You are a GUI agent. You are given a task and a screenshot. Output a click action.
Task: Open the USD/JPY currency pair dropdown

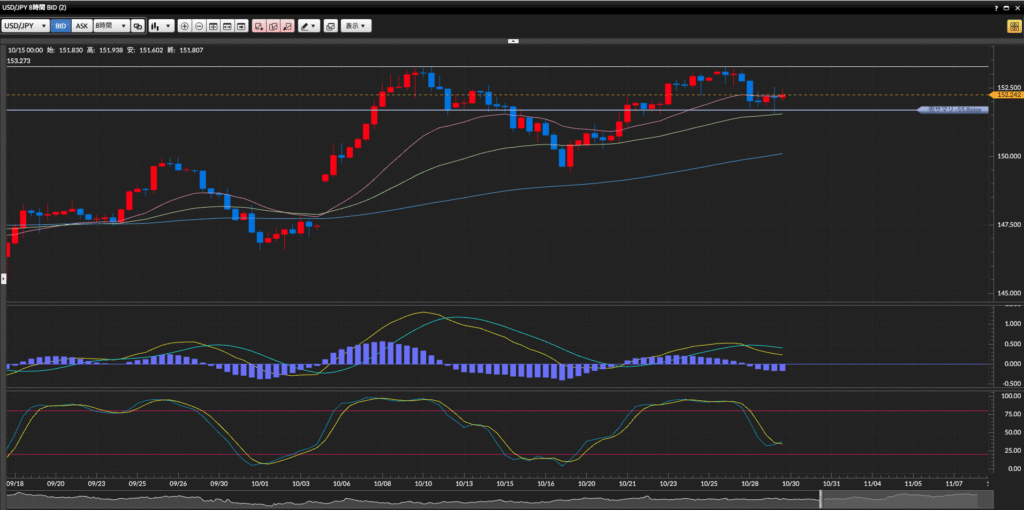click(x=25, y=25)
